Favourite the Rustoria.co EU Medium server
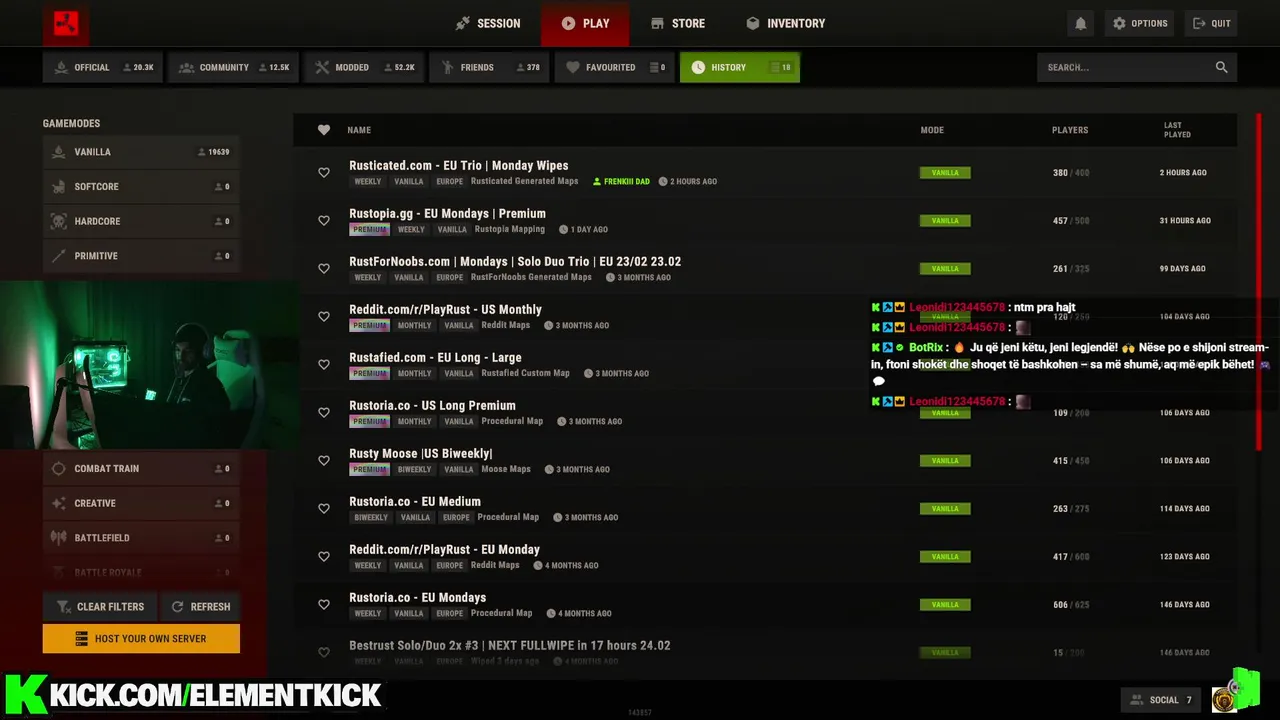Viewport: 1280px width, 720px height. tap(324, 509)
